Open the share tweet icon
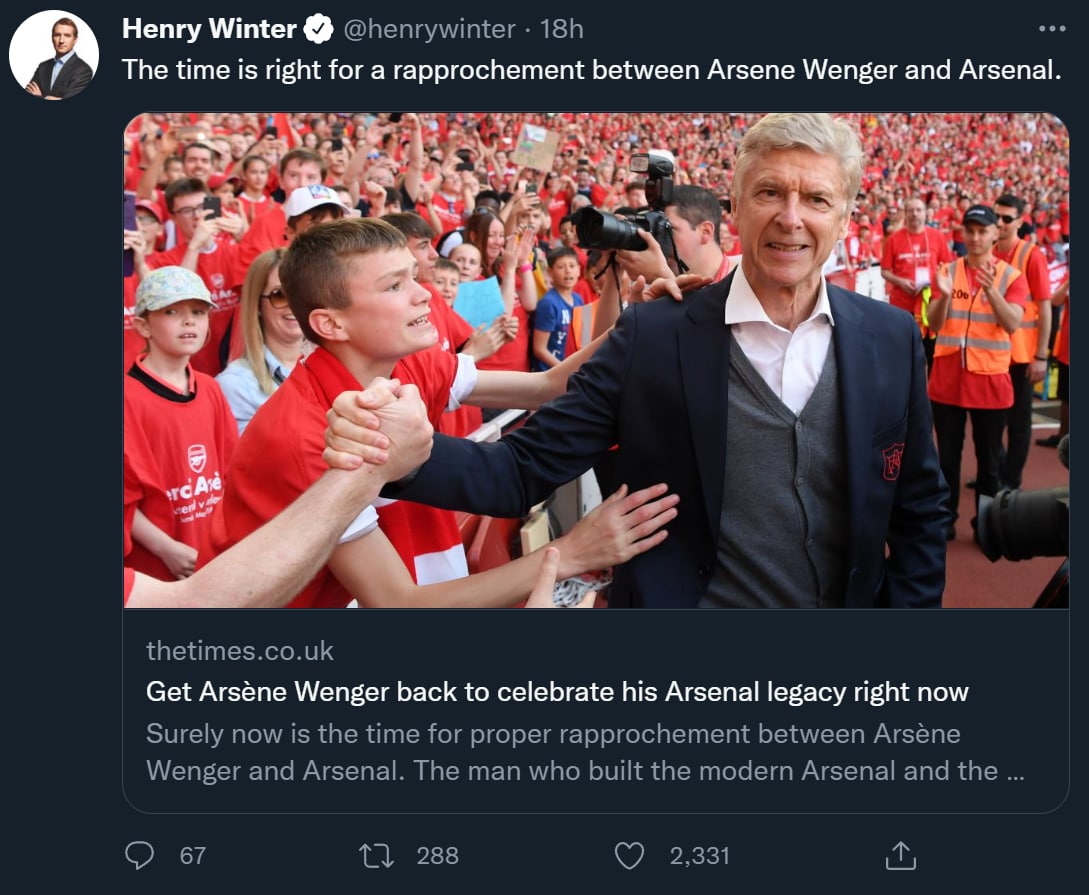 point(900,855)
